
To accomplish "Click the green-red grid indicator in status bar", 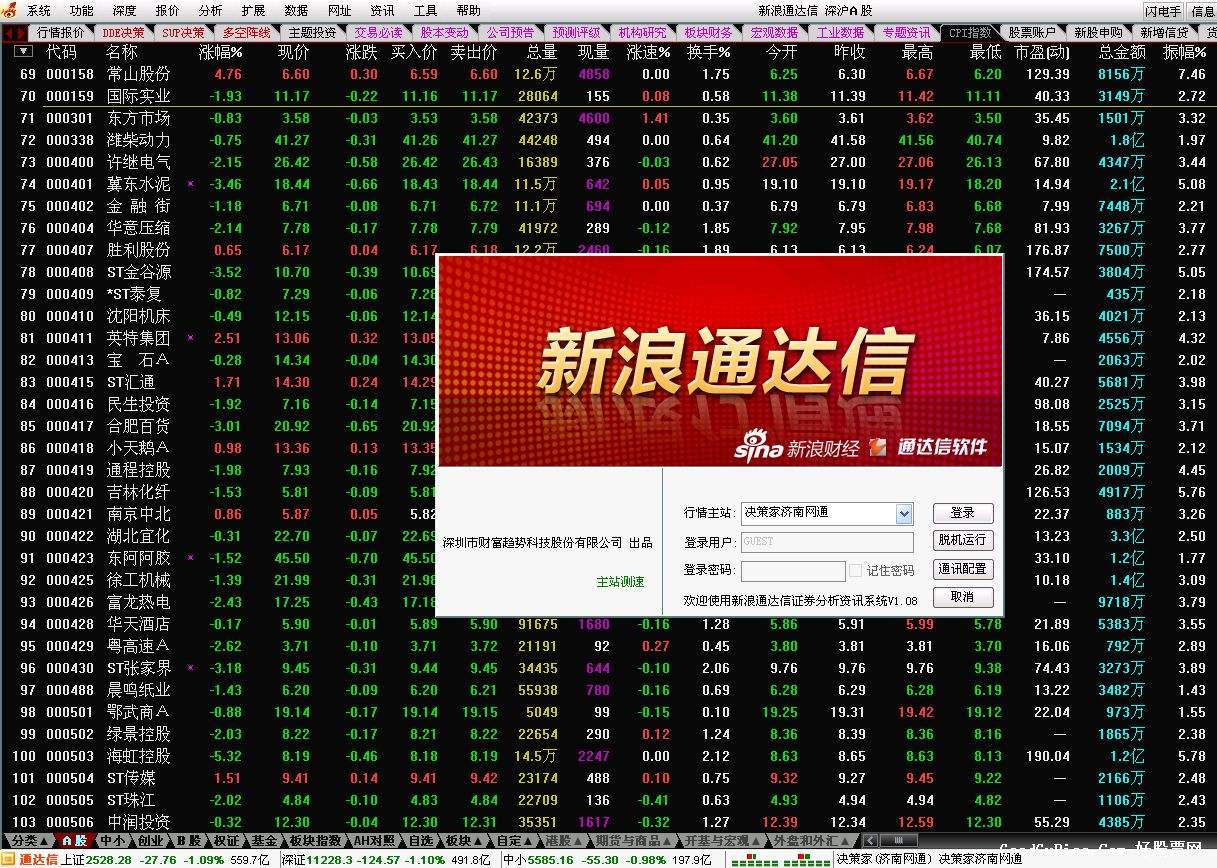I will point(780,860).
